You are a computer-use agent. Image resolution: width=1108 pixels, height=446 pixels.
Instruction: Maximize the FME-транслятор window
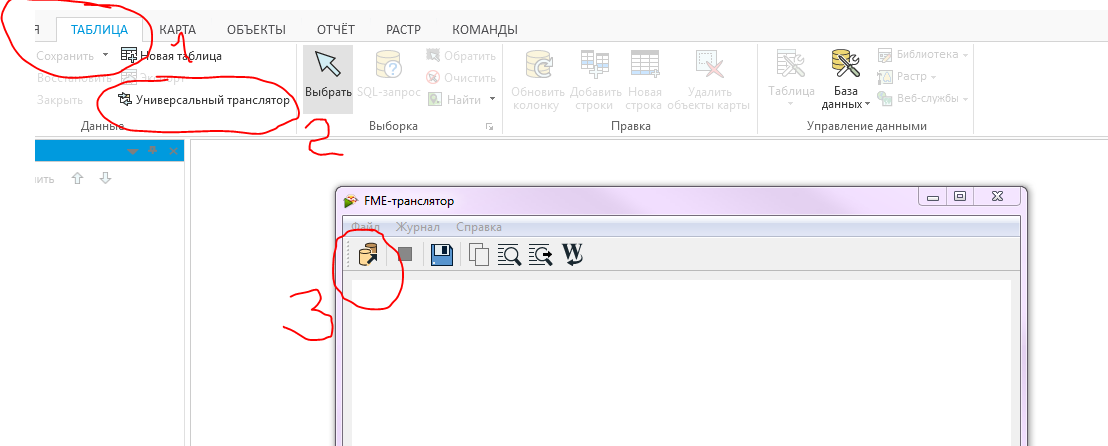click(x=960, y=198)
